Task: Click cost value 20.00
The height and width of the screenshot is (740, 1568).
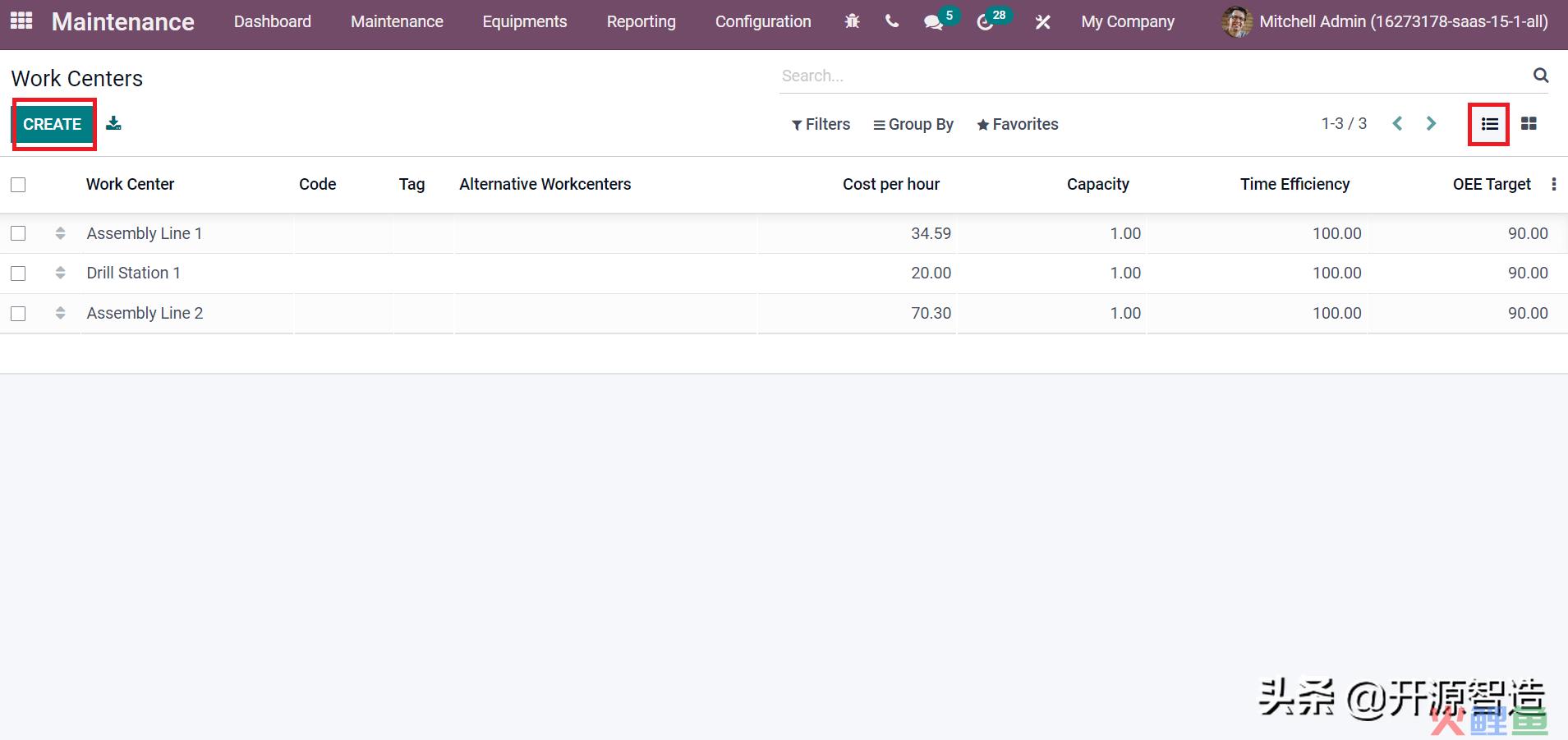Action: 931,273
